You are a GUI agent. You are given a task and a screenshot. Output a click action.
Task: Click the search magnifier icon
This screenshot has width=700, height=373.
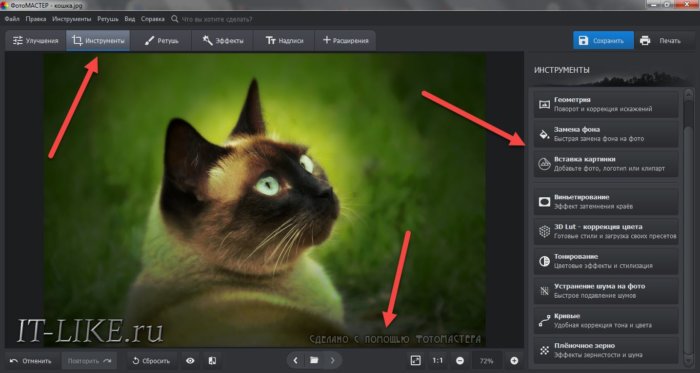click(174, 19)
